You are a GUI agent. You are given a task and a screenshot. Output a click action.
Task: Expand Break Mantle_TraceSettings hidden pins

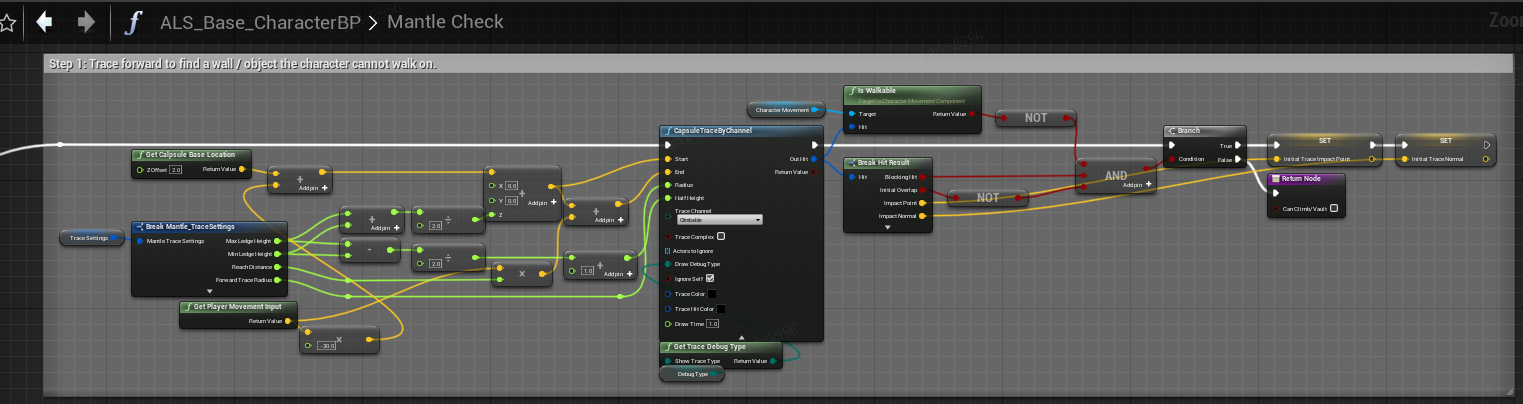tap(209, 290)
